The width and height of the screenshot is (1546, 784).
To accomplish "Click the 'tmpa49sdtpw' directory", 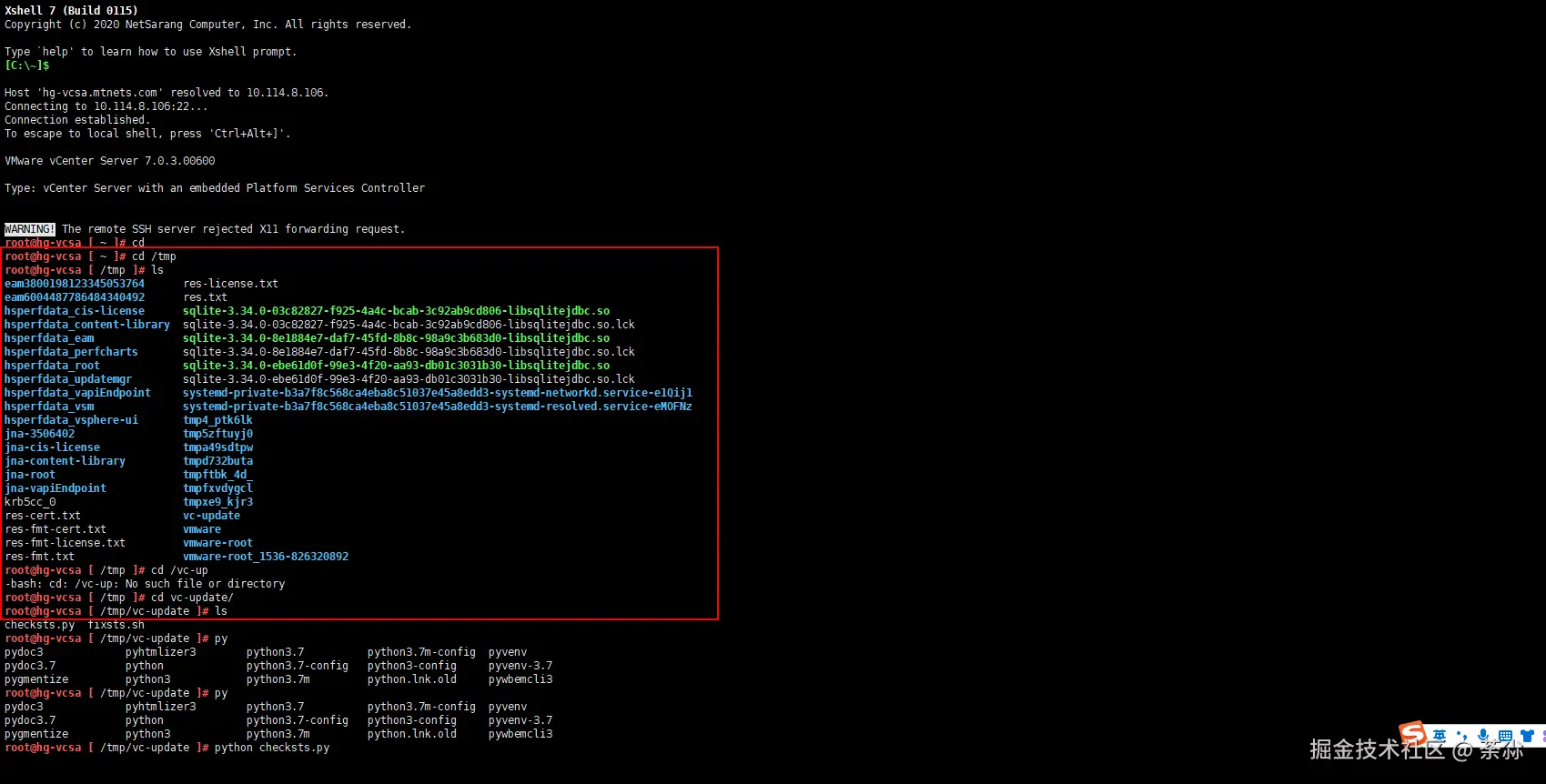I will [217, 447].
